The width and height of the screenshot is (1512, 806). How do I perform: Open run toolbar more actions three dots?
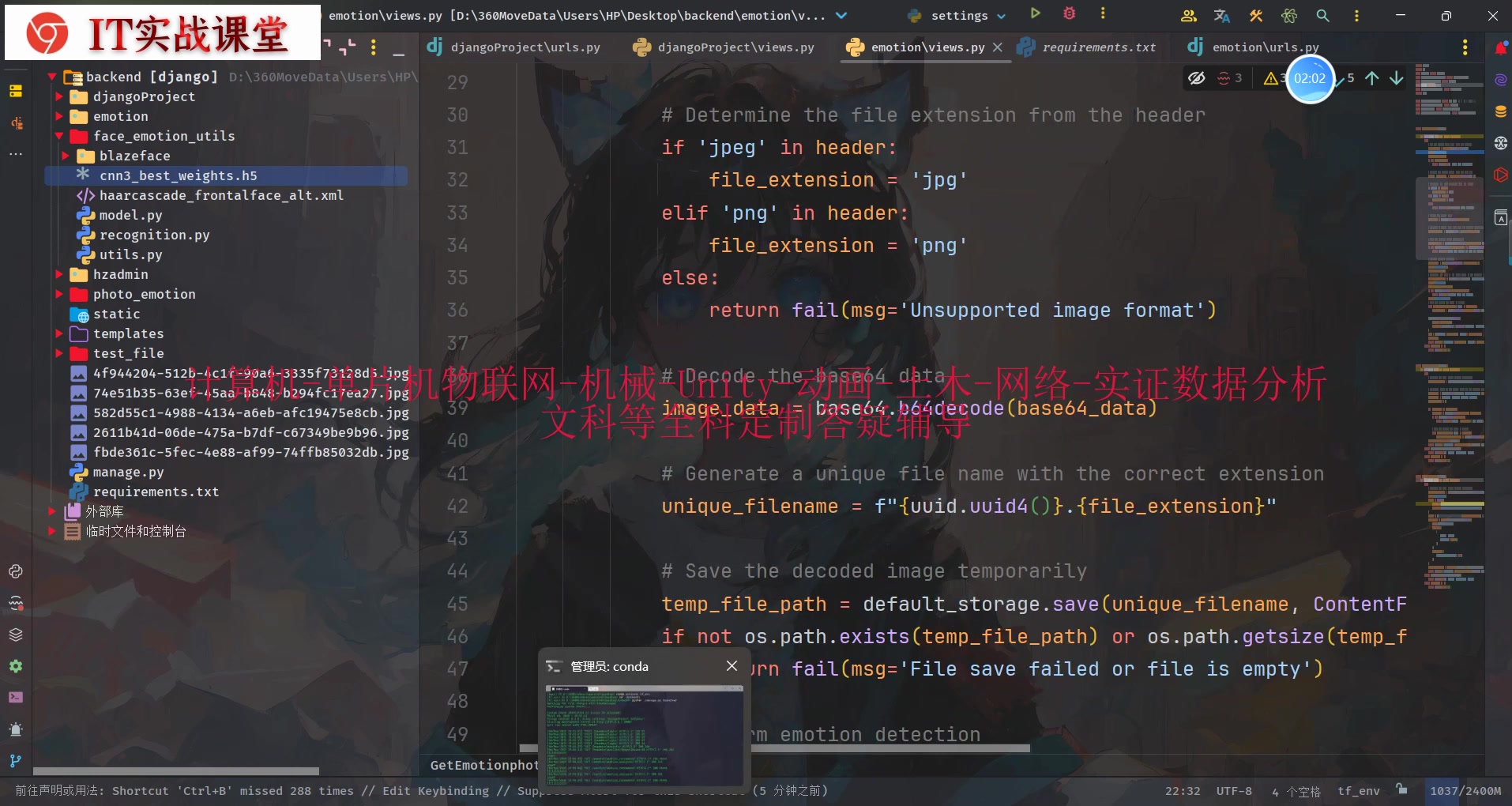point(1103,13)
